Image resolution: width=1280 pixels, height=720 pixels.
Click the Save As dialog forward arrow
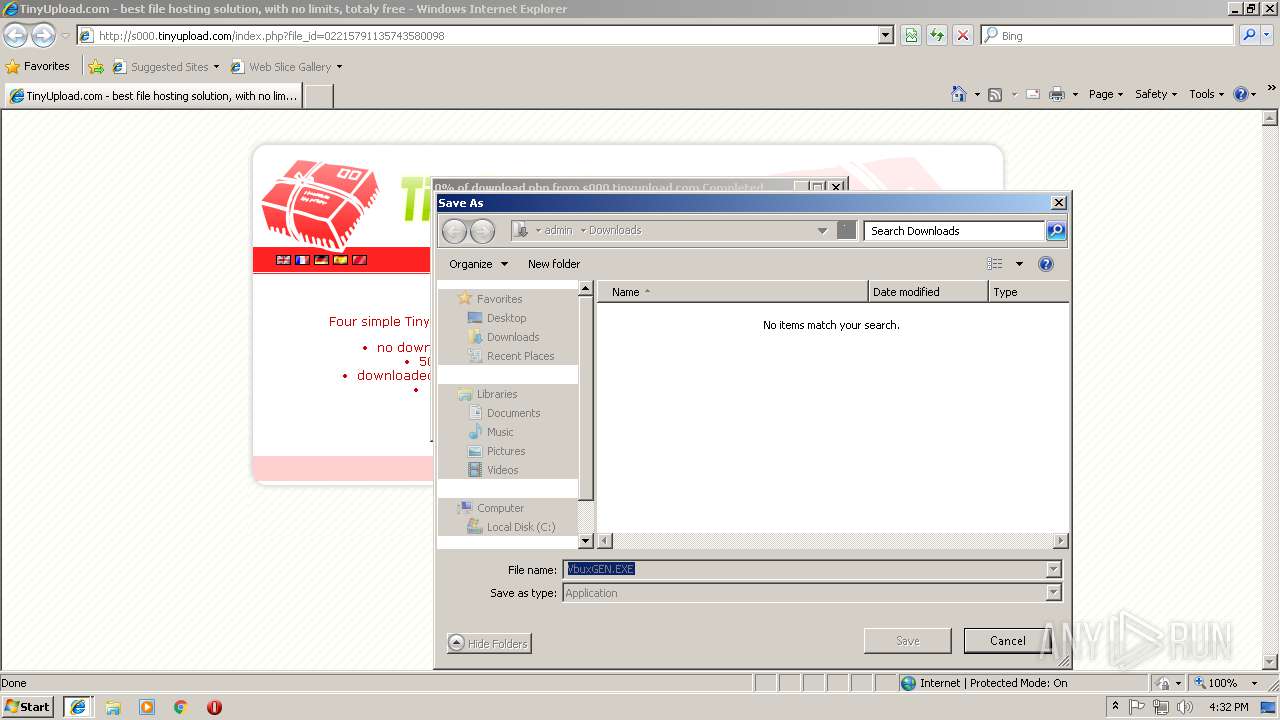482,231
